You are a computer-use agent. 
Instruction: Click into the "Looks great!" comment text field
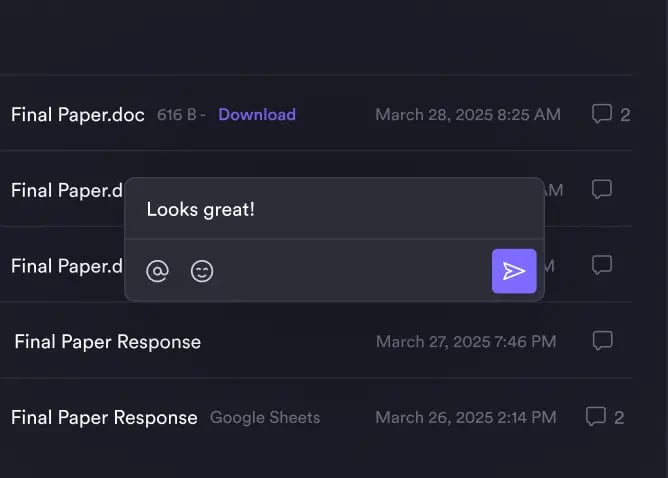click(x=330, y=209)
